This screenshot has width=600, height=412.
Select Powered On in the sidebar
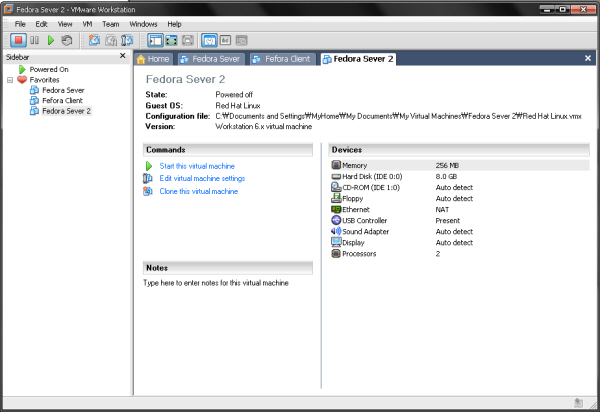pyautogui.click(x=49, y=69)
